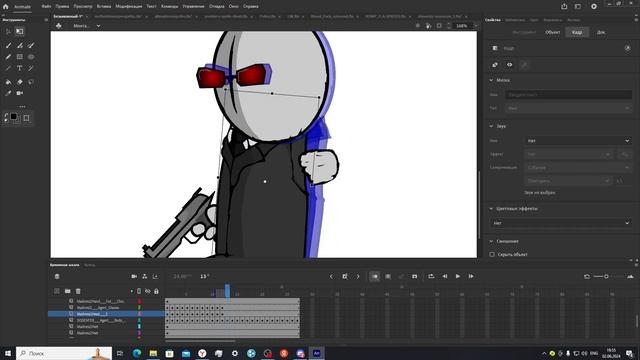Click the swap stroke and fill colors icon
640x360 pixels.
pos(6,118)
